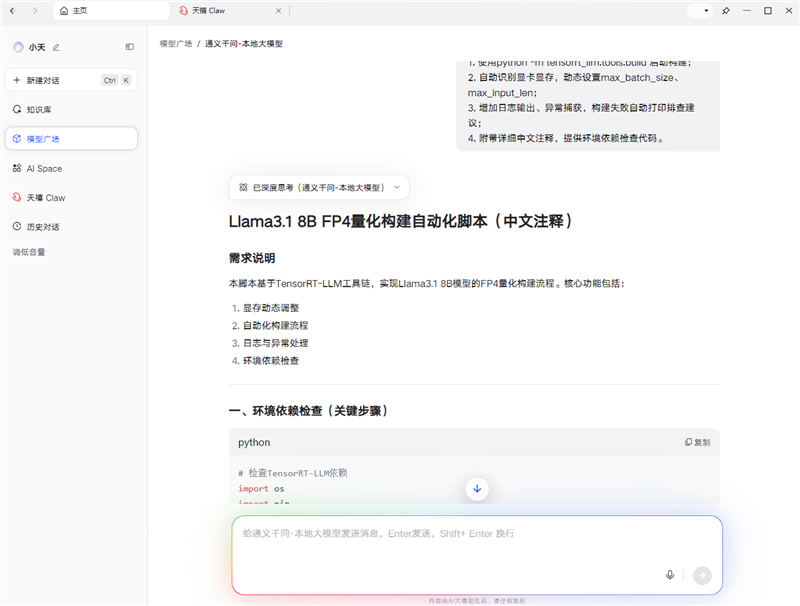
Task: Expand the 已深度思考 thinking section
Action: tap(319, 188)
